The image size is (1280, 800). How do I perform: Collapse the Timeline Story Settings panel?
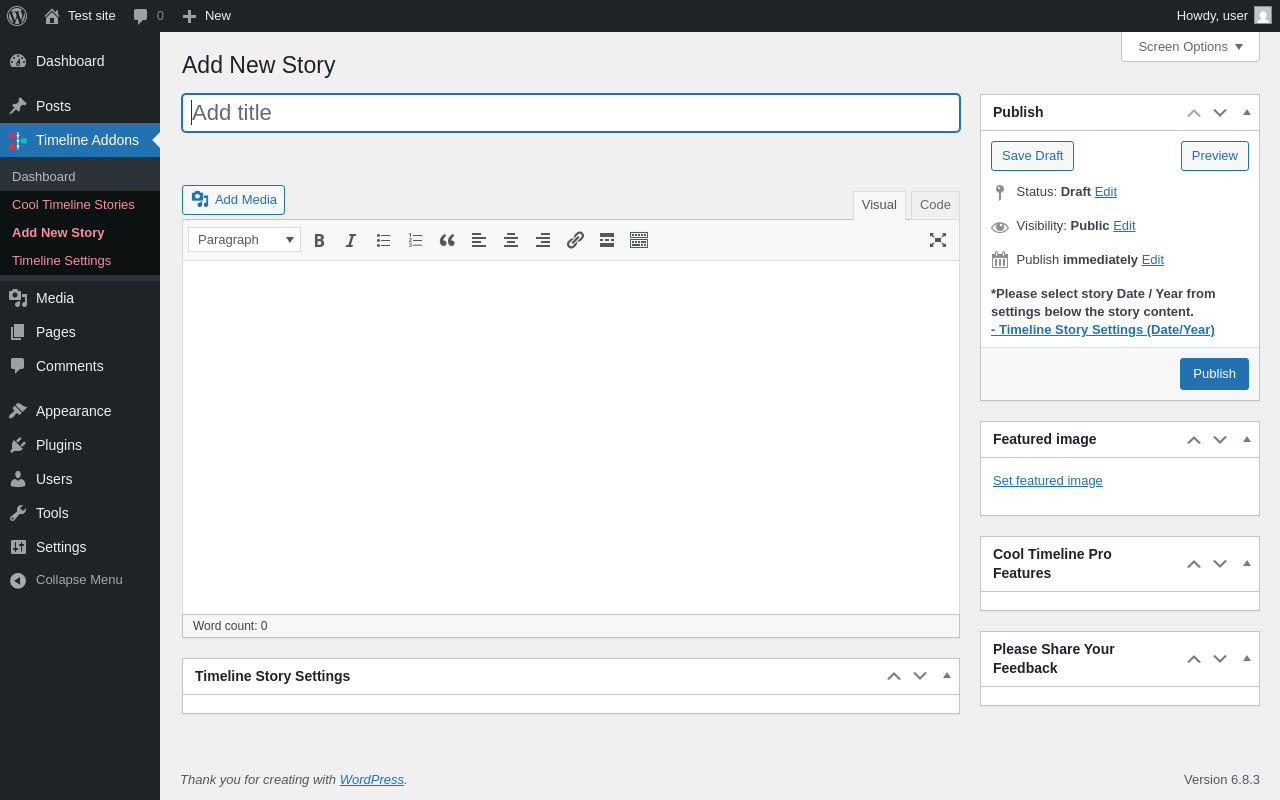(x=947, y=676)
